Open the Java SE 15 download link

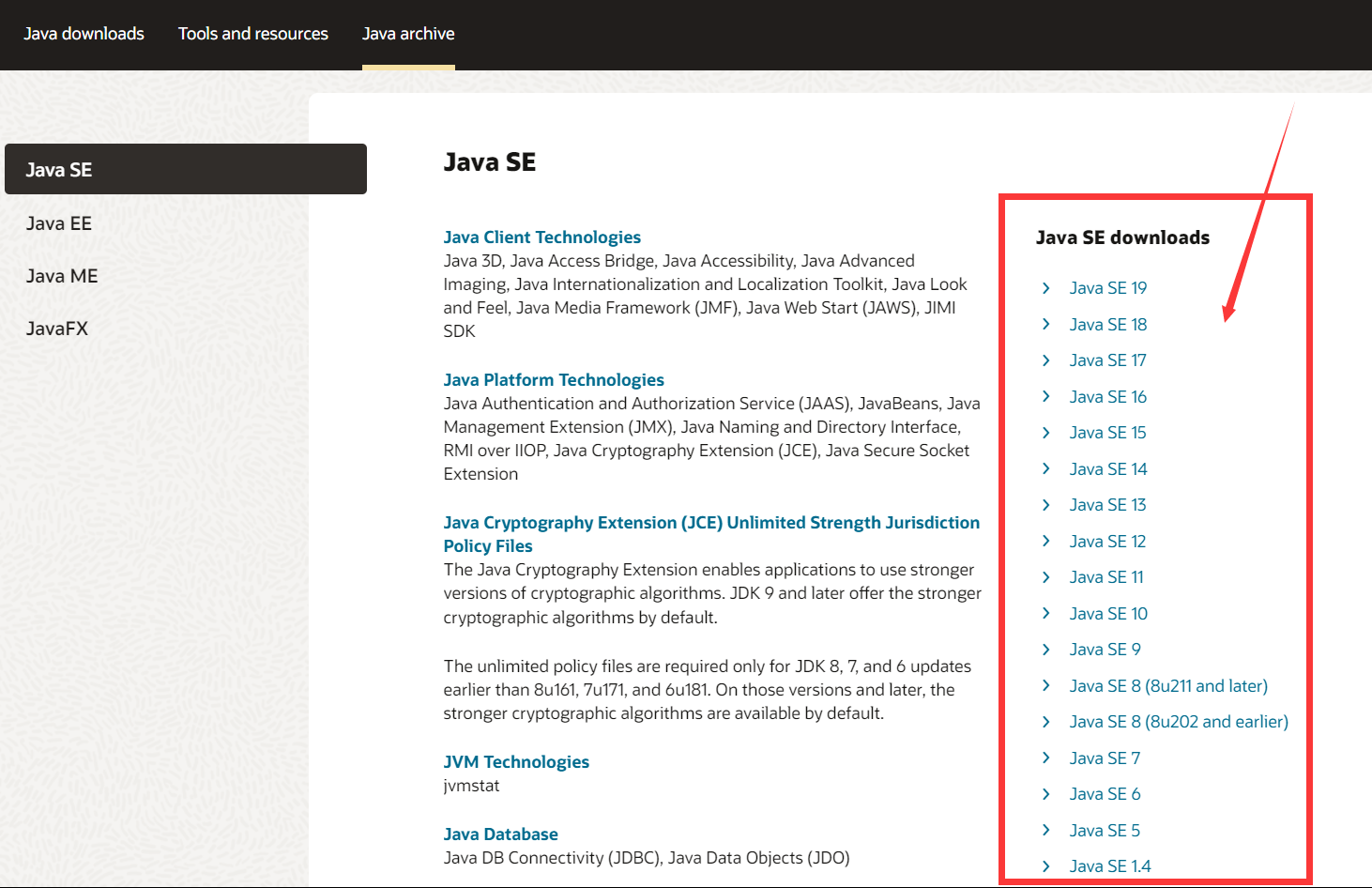(1108, 433)
